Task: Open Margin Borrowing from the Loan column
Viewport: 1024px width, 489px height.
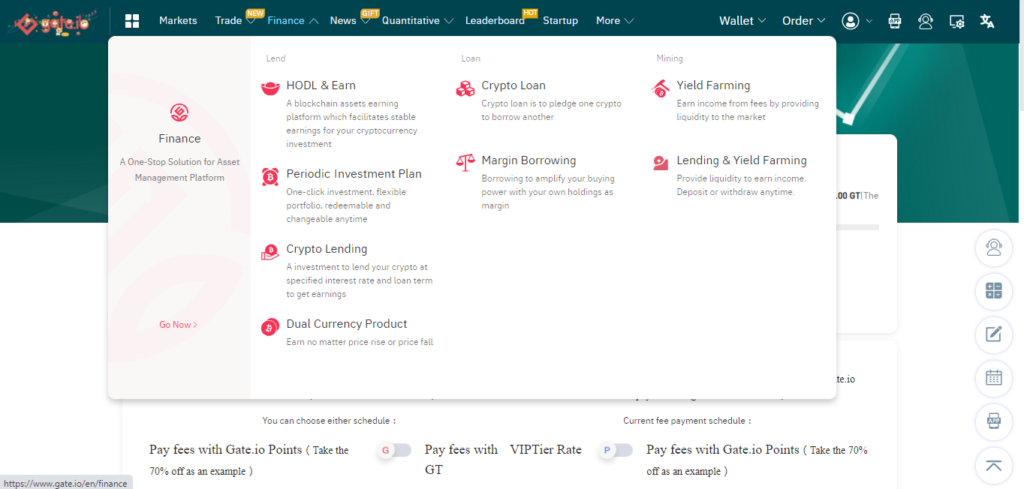Action: [x=529, y=161]
